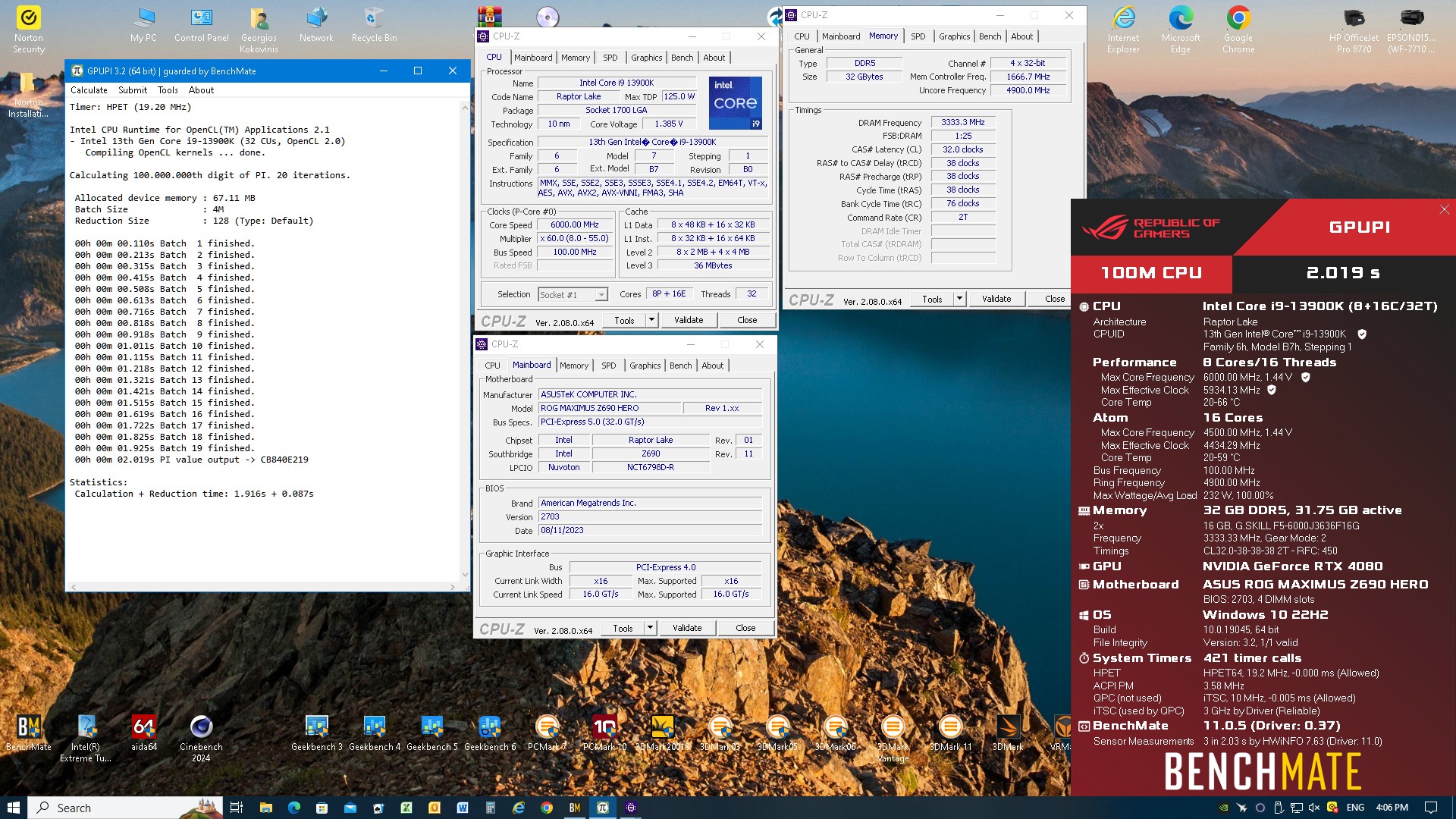Open Task View on taskbar
Screen dimensions: 1456x819
coord(237,808)
